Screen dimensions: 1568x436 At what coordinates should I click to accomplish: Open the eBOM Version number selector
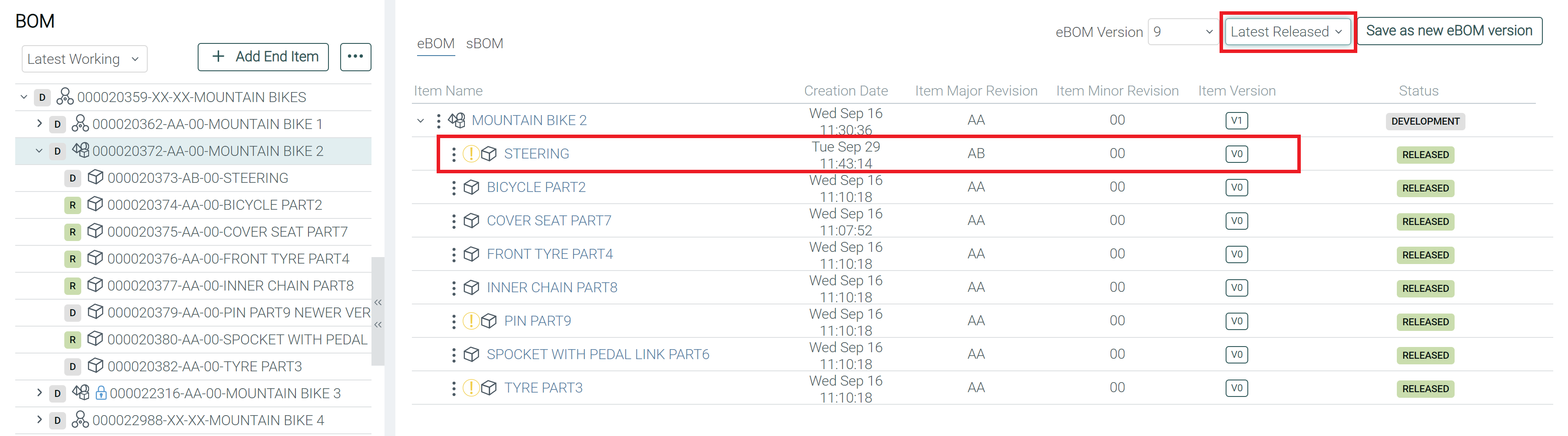point(1182,32)
